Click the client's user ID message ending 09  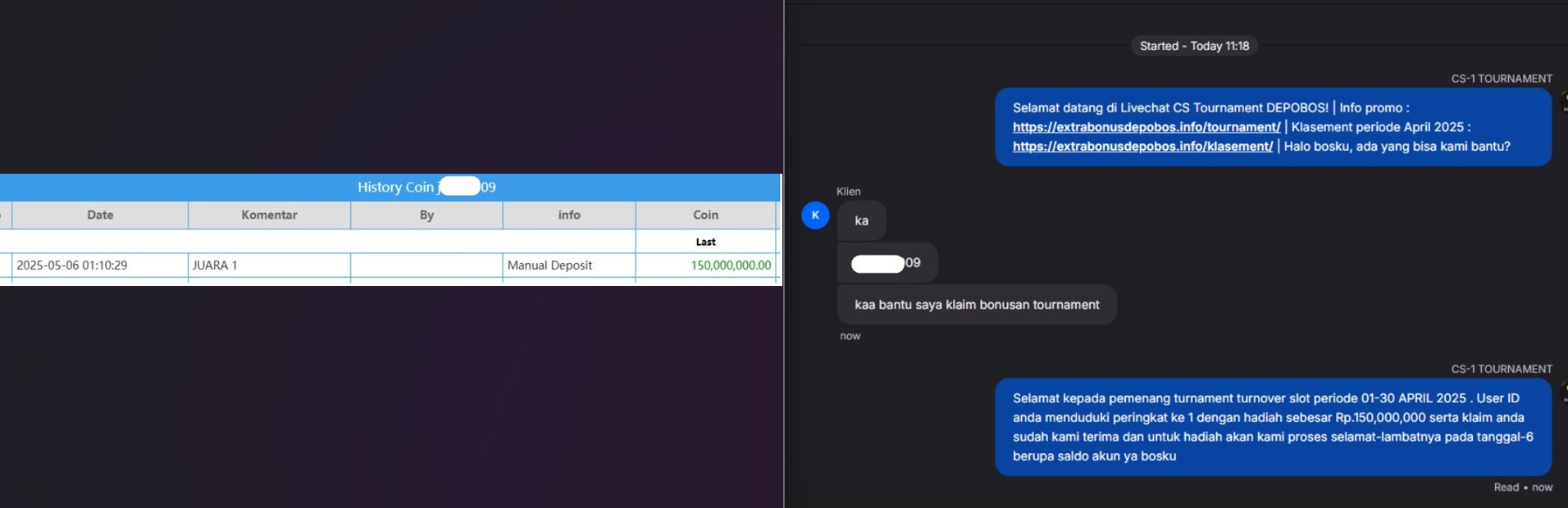887,263
